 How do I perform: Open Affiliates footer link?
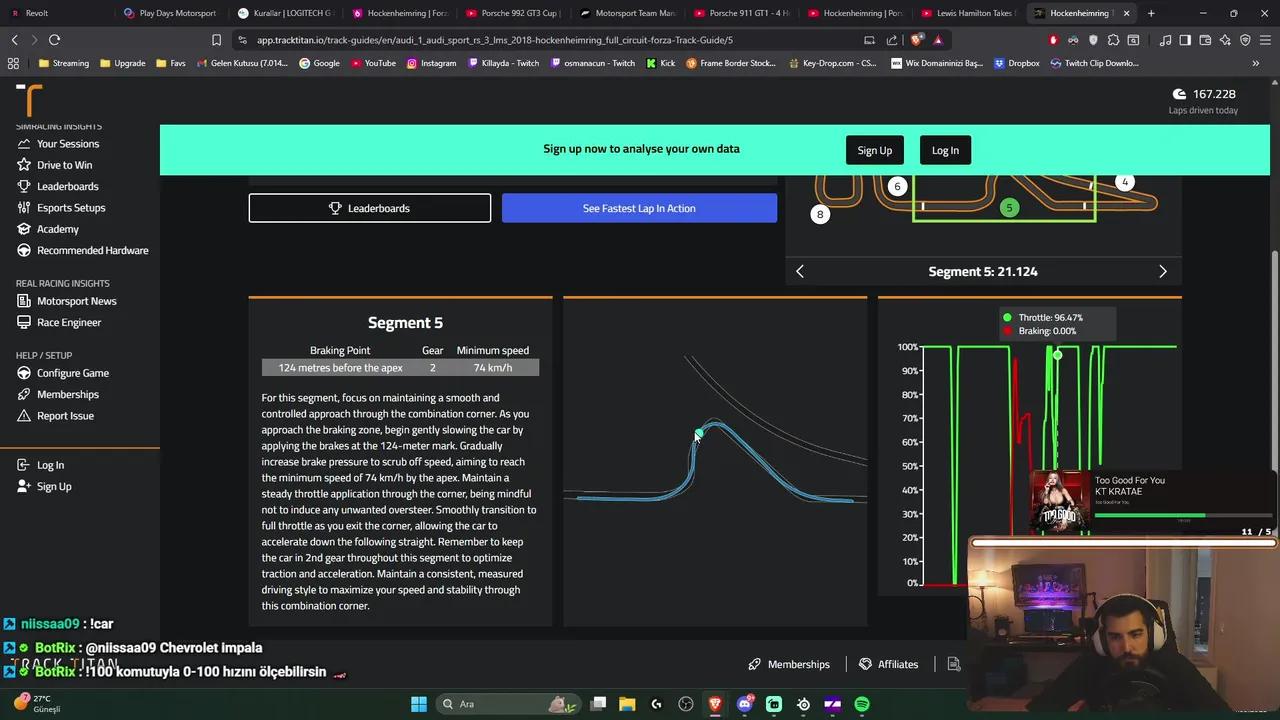coord(888,664)
